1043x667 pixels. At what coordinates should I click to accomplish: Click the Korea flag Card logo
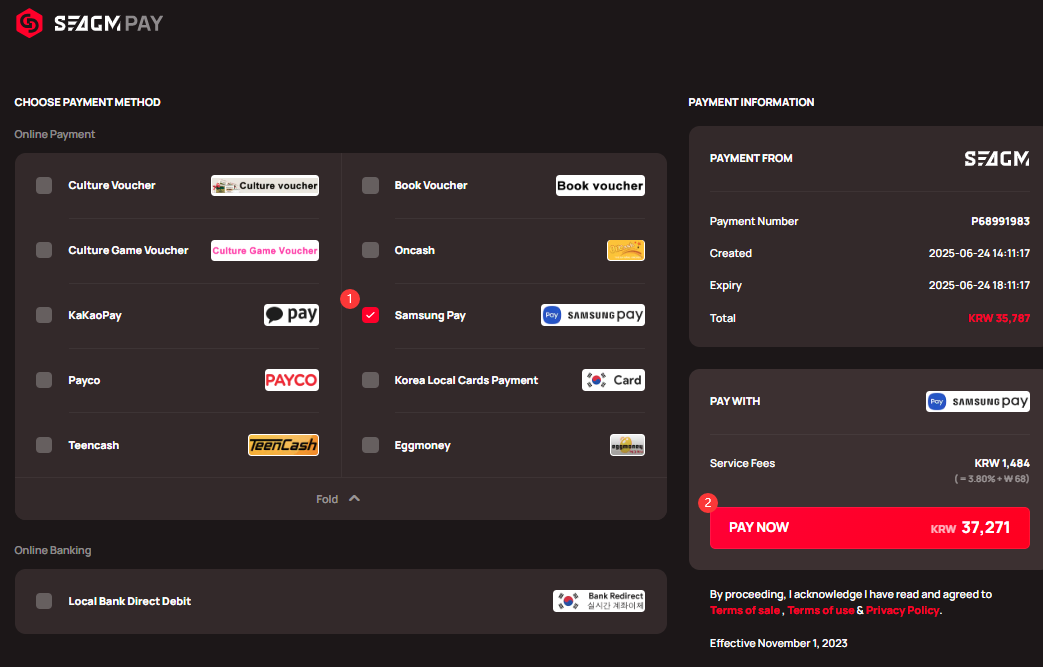(x=613, y=380)
